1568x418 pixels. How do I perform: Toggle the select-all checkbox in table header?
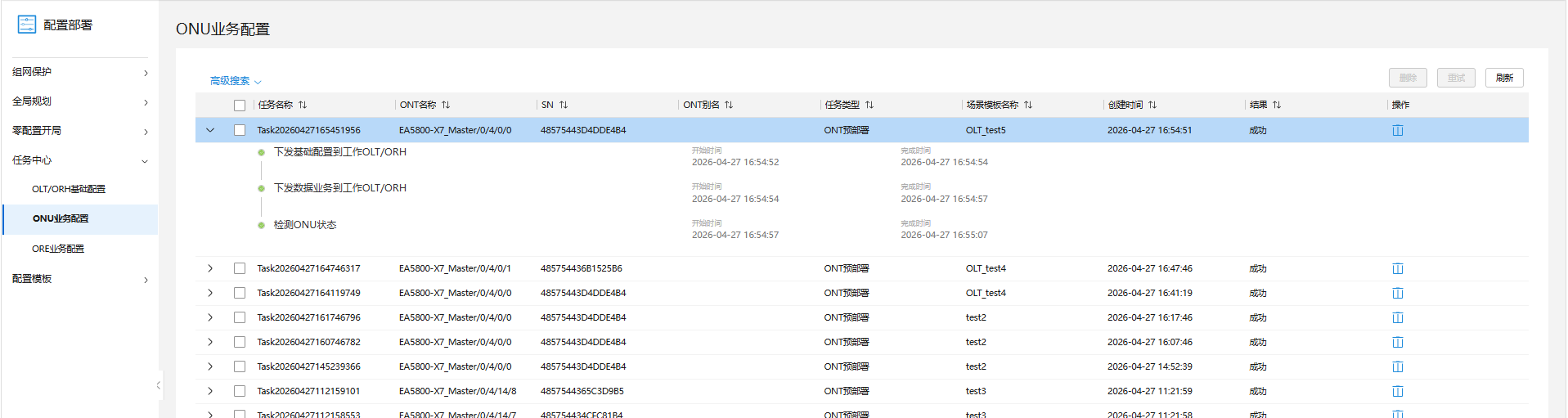click(x=240, y=106)
